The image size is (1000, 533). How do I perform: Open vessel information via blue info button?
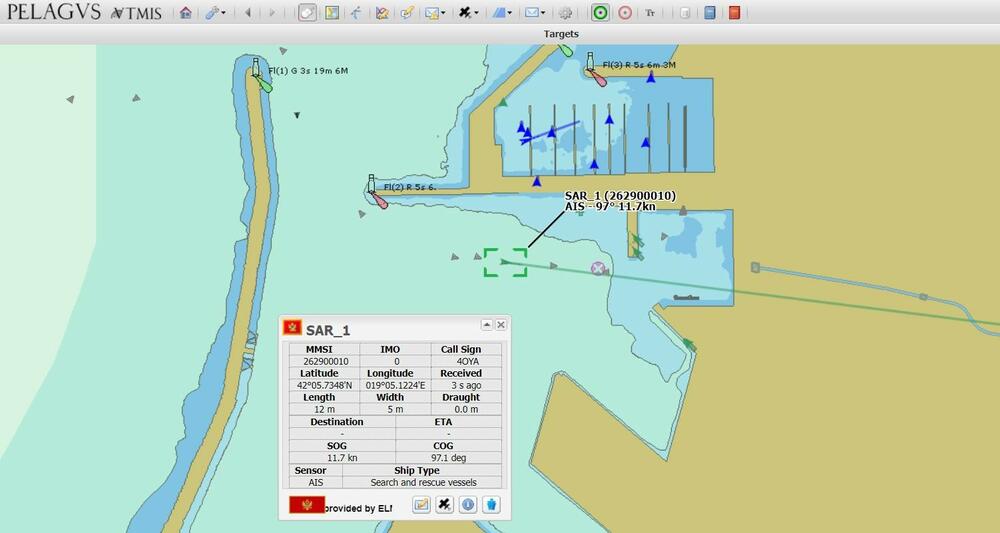click(x=467, y=505)
